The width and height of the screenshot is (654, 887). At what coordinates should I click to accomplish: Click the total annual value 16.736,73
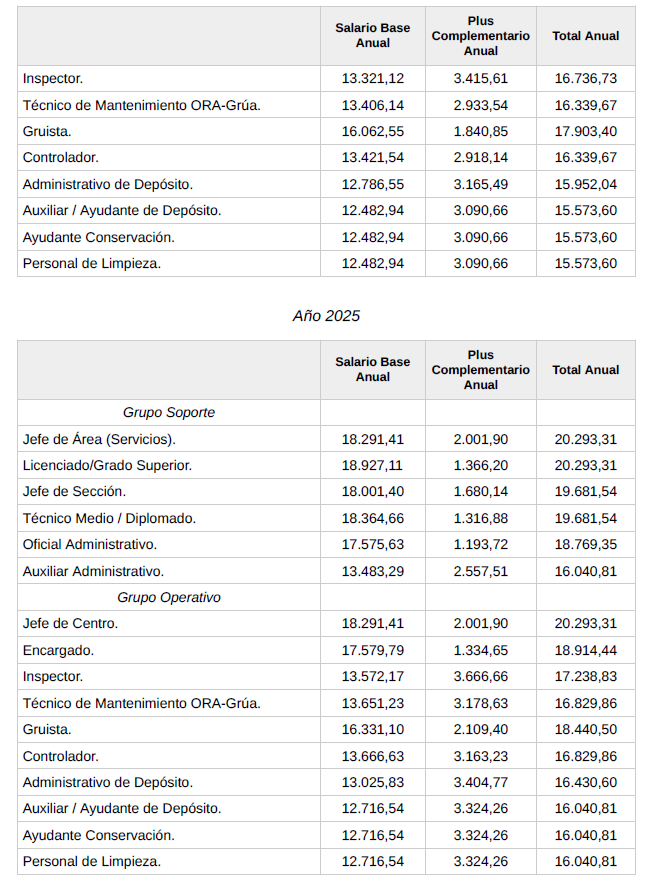586,78
